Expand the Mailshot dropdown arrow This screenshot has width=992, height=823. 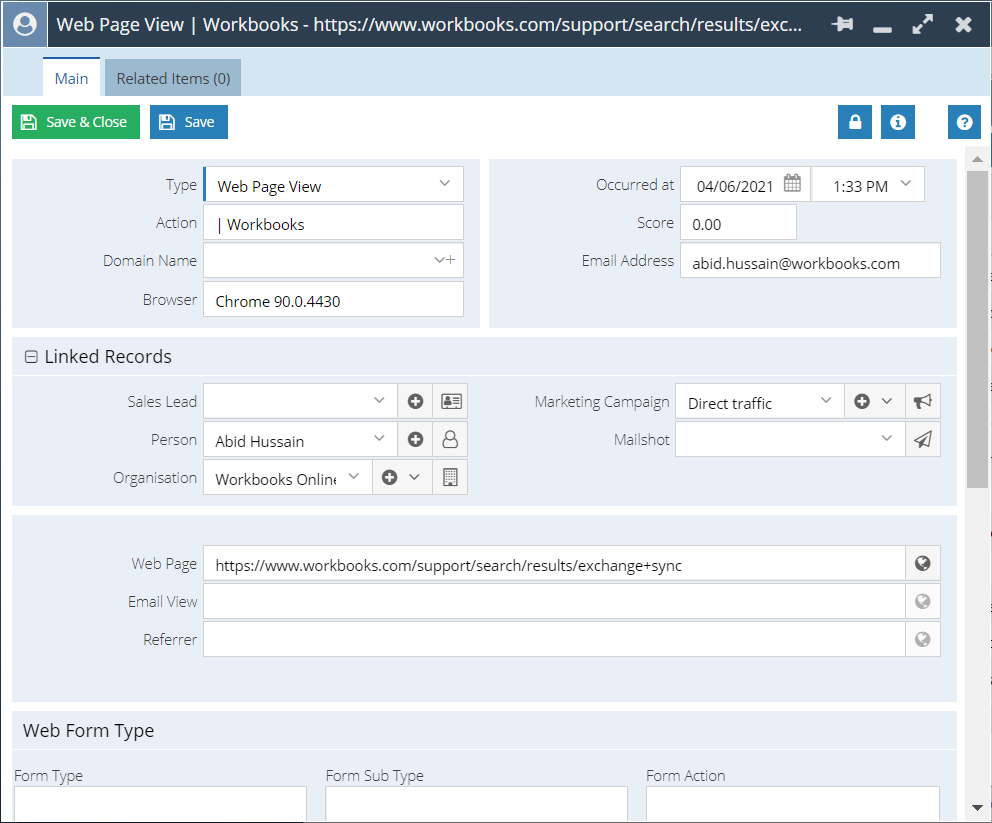(887, 438)
